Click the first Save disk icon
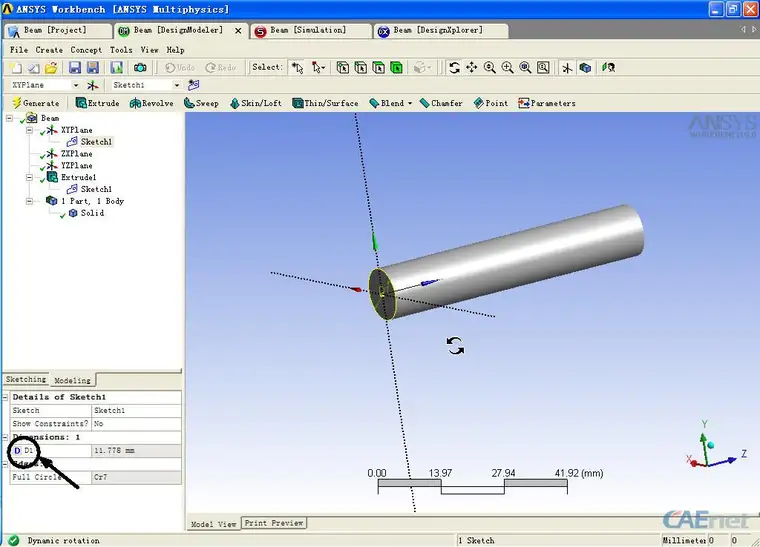 tap(75, 67)
